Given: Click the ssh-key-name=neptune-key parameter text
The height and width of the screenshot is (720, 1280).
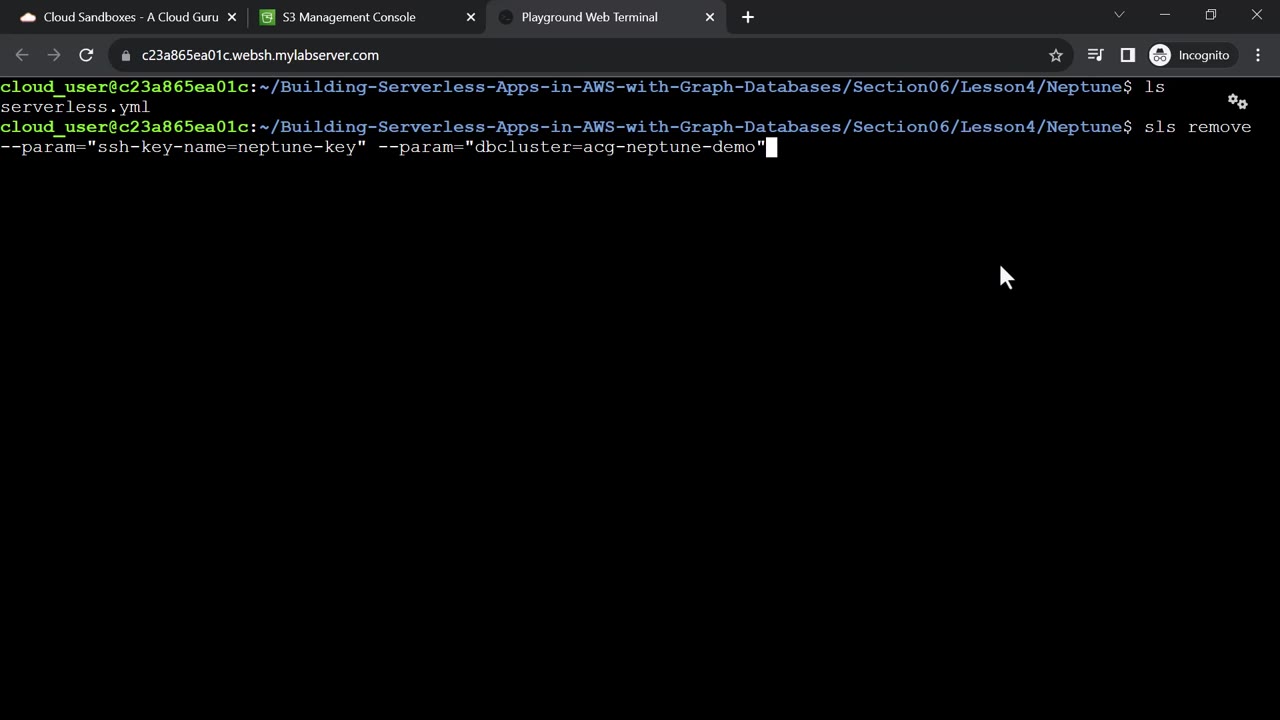Looking at the screenshot, I should [x=183, y=147].
